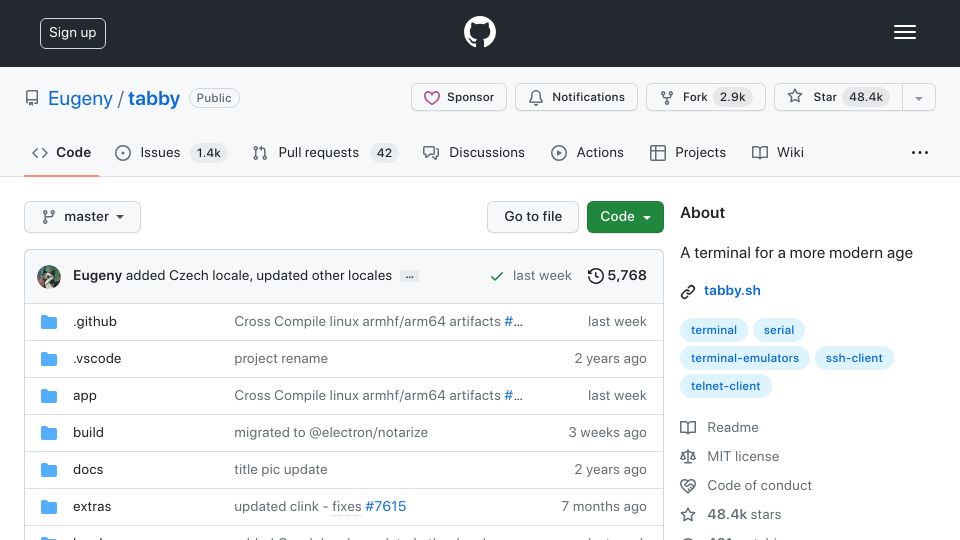Viewport: 960px width, 540px height.
Task: Click the .github folder icon
Action: pos(49,322)
